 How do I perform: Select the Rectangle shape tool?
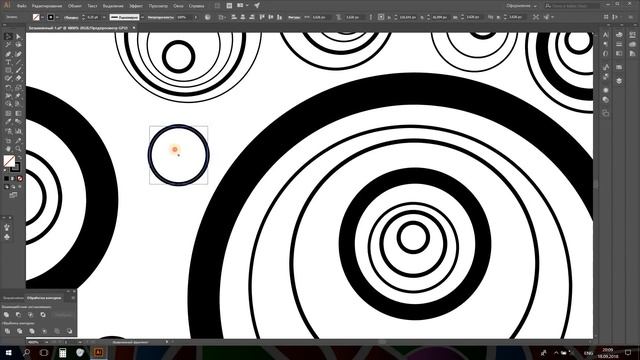point(8,70)
